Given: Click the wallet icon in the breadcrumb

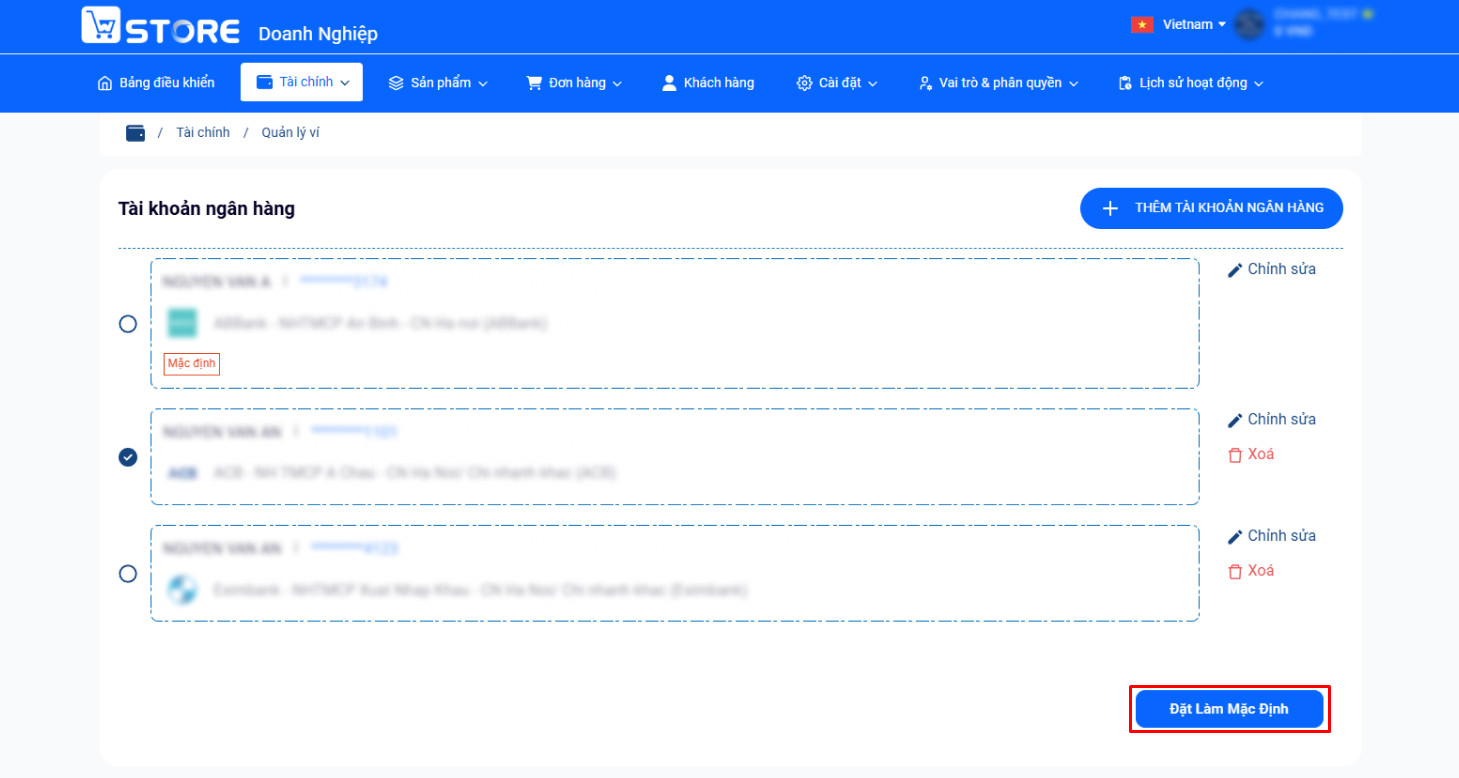Looking at the screenshot, I should coord(136,133).
